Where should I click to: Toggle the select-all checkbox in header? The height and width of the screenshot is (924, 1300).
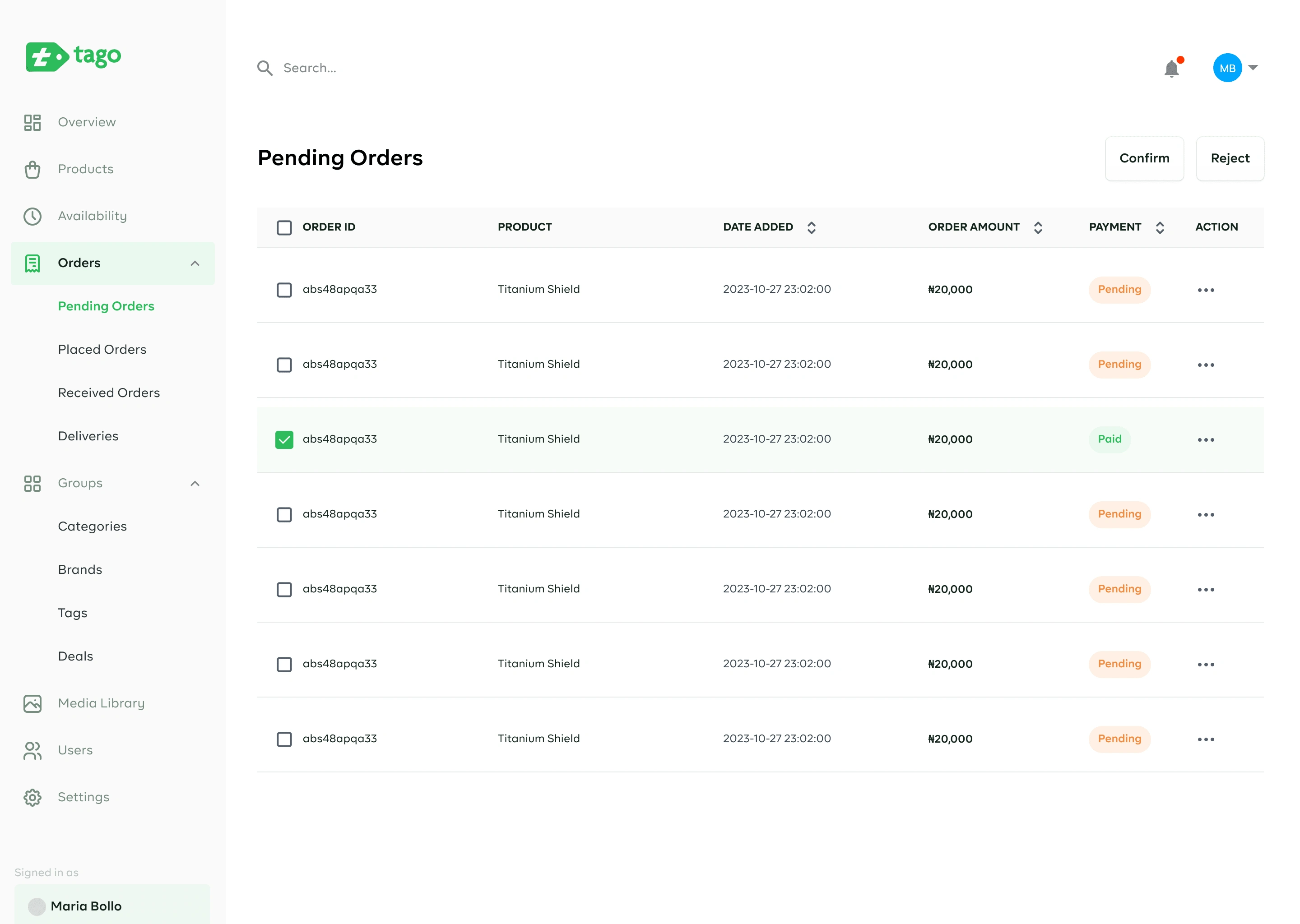click(284, 227)
